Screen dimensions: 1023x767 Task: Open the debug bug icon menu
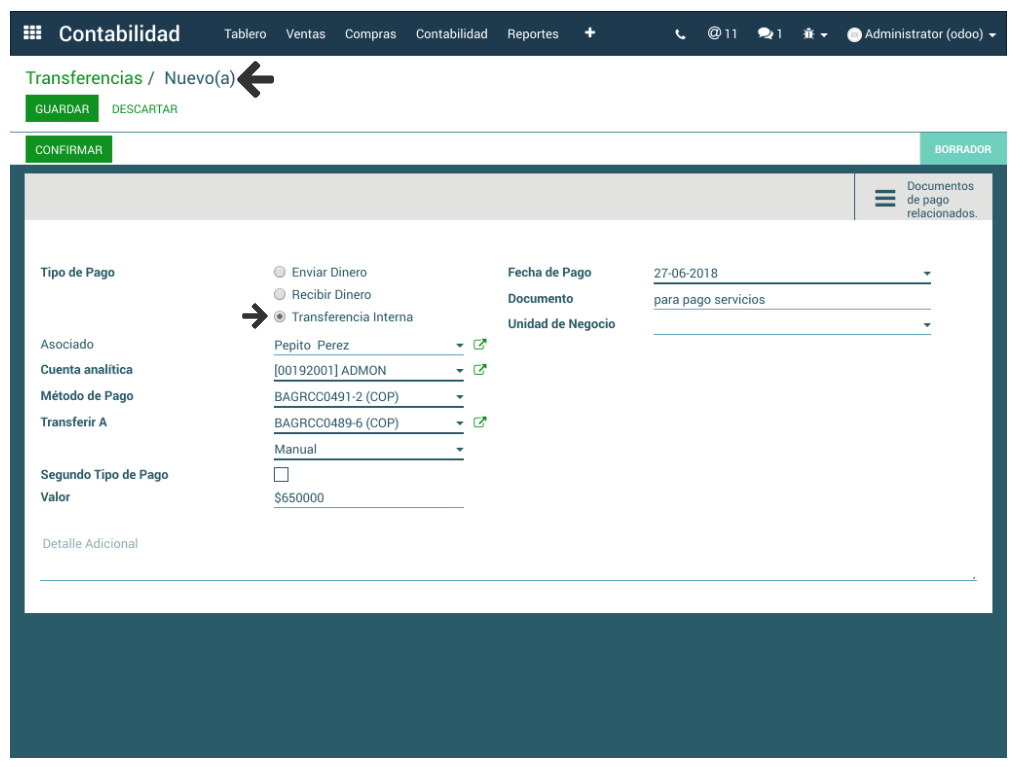[815, 34]
